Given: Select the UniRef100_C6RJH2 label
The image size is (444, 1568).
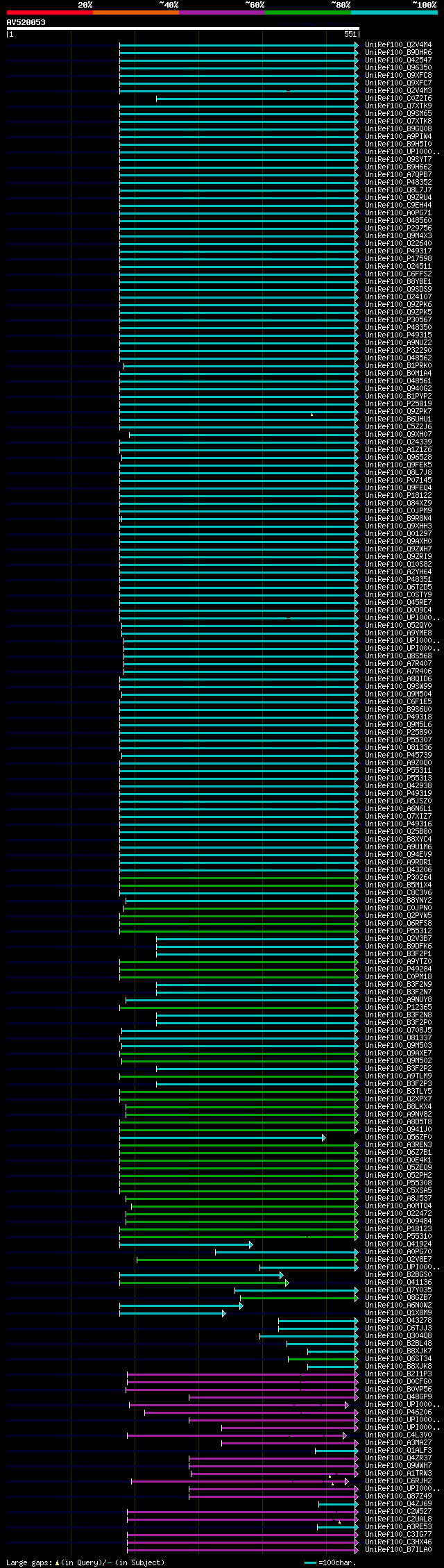Looking at the screenshot, I should pos(398,1481).
